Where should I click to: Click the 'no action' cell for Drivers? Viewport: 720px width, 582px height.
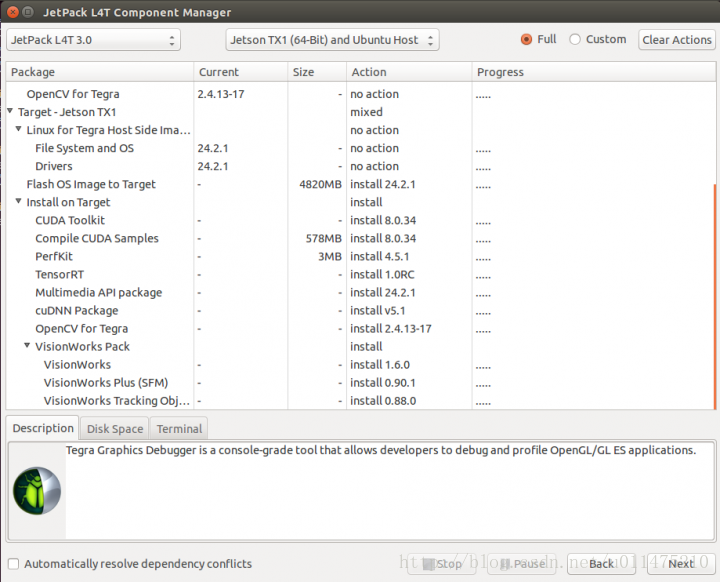point(374,166)
